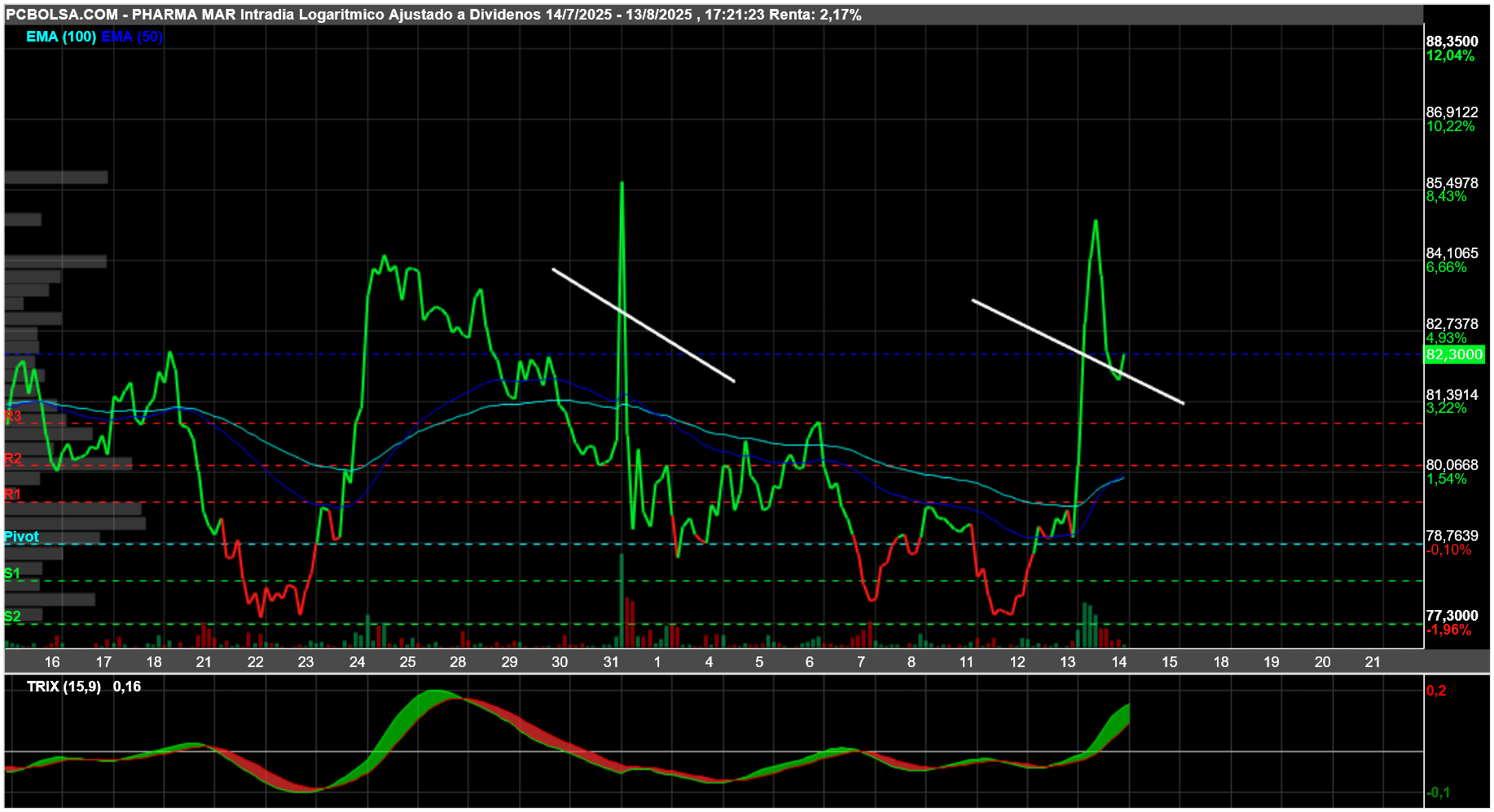The width and height of the screenshot is (1494, 812).
Task: Click the EMA (100) legend label
Action: point(61,37)
